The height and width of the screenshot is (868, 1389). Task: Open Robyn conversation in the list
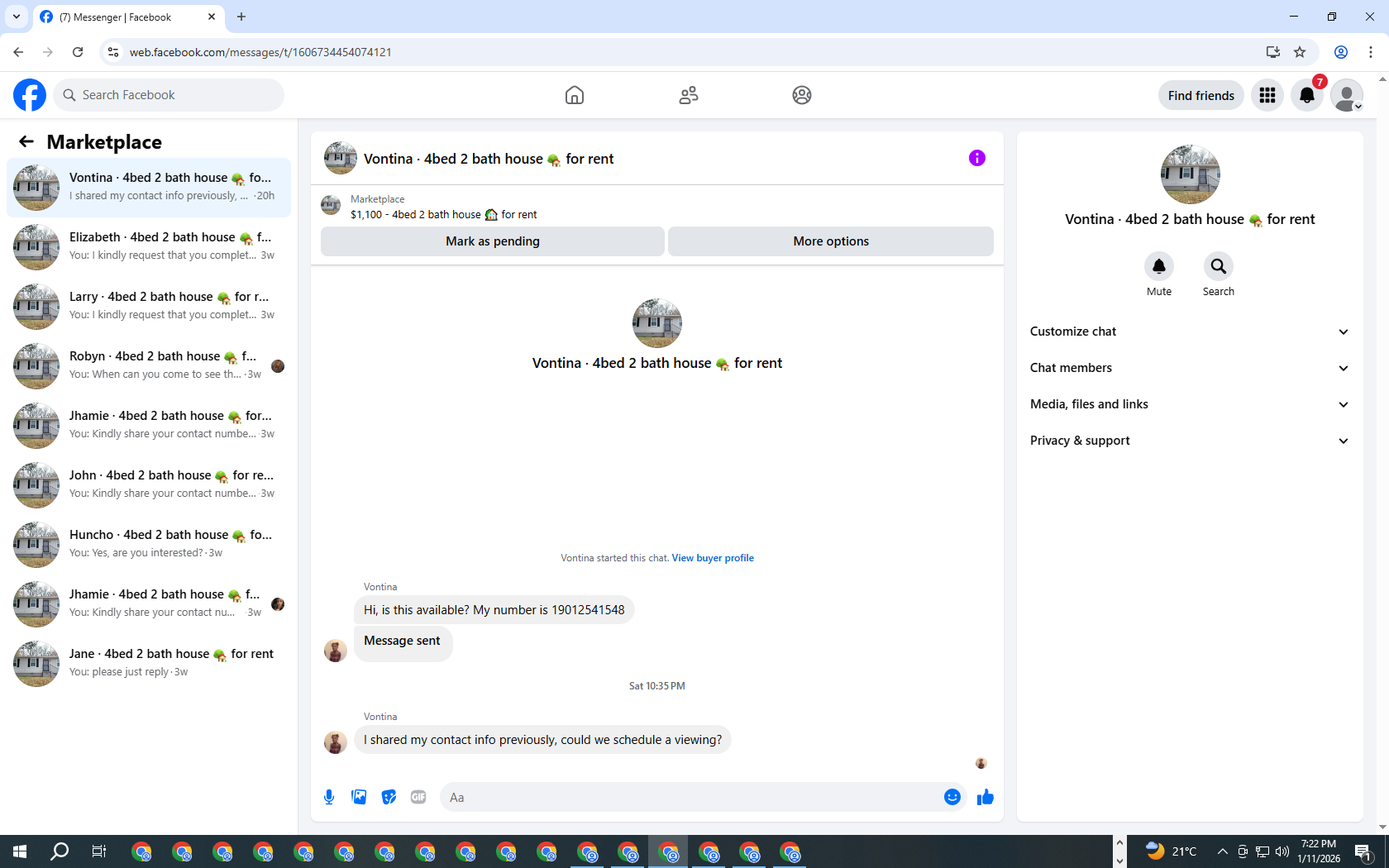coord(149,366)
